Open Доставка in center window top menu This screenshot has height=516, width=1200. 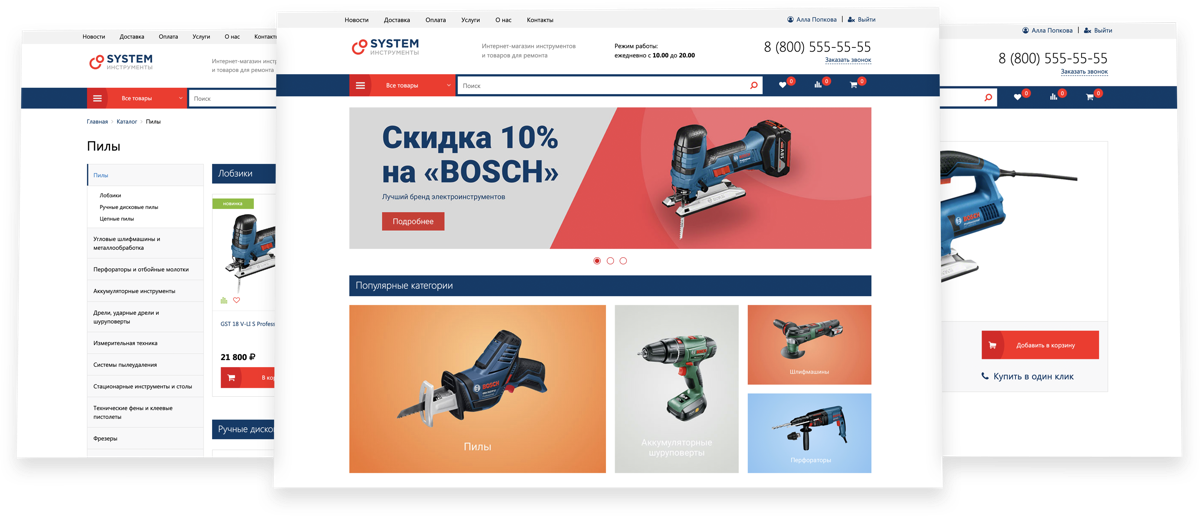click(397, 20)
